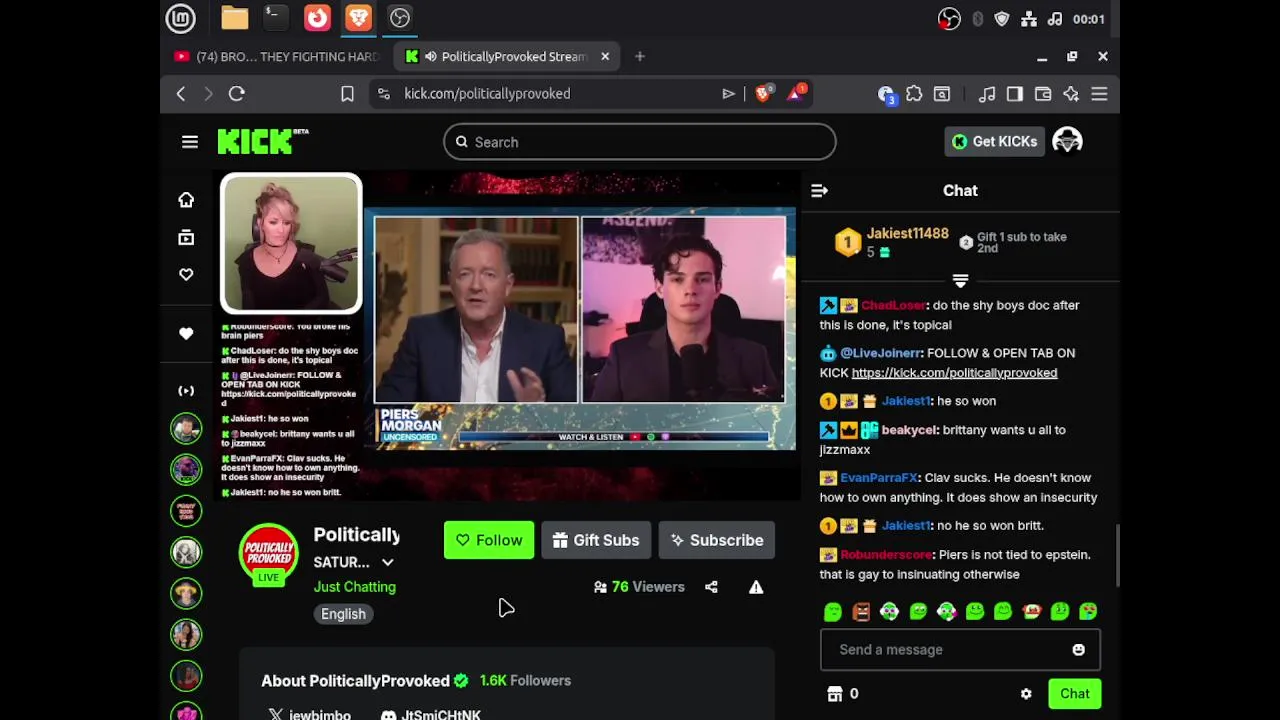Open Brave Wallet icon
1280x720 pixels.
[1043, 93]
